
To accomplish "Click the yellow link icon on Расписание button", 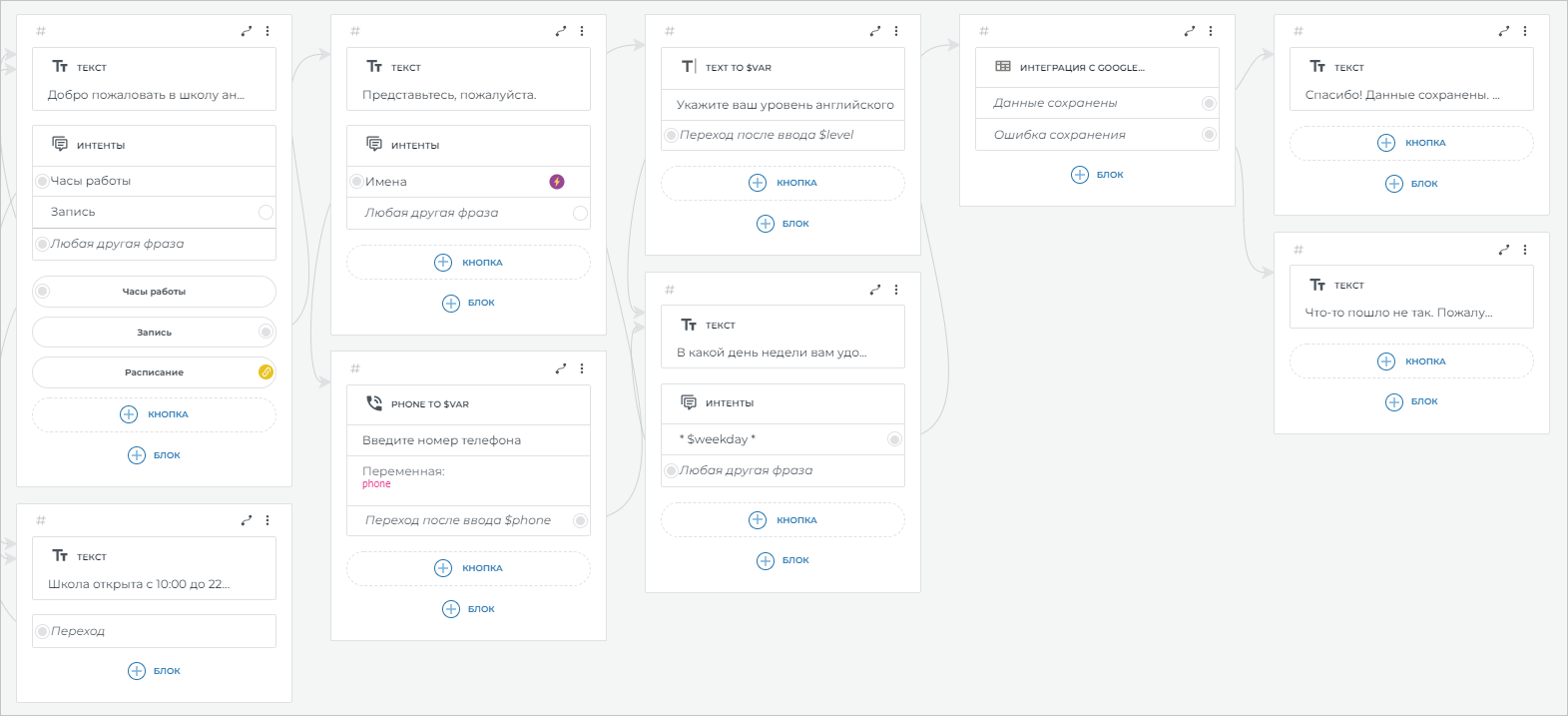I will [x=265, y=372].
